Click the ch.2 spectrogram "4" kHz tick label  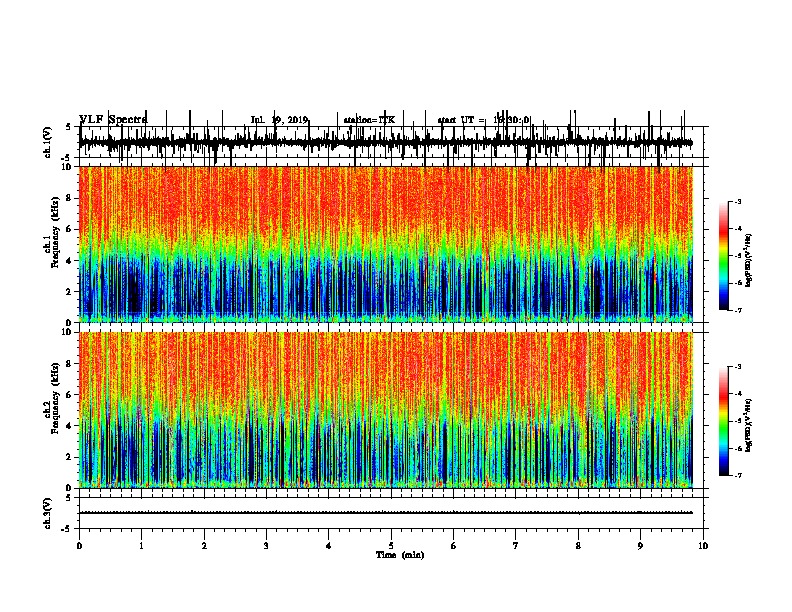[x=70, y=426]
